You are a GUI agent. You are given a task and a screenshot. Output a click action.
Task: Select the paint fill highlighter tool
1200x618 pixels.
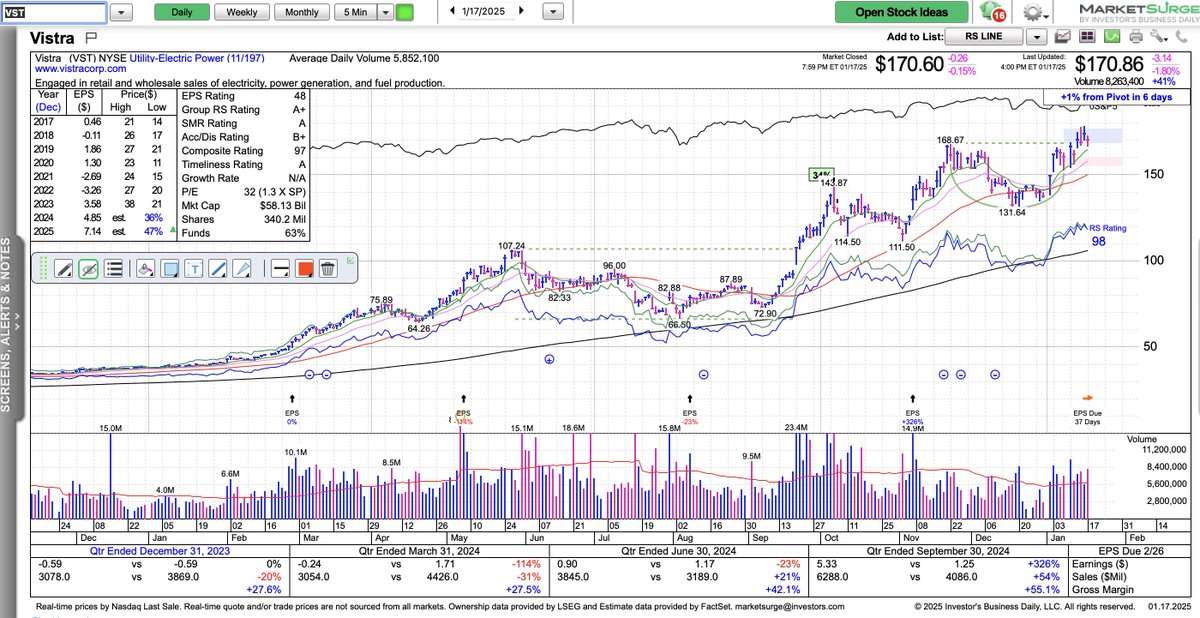[x=144, y=268]
